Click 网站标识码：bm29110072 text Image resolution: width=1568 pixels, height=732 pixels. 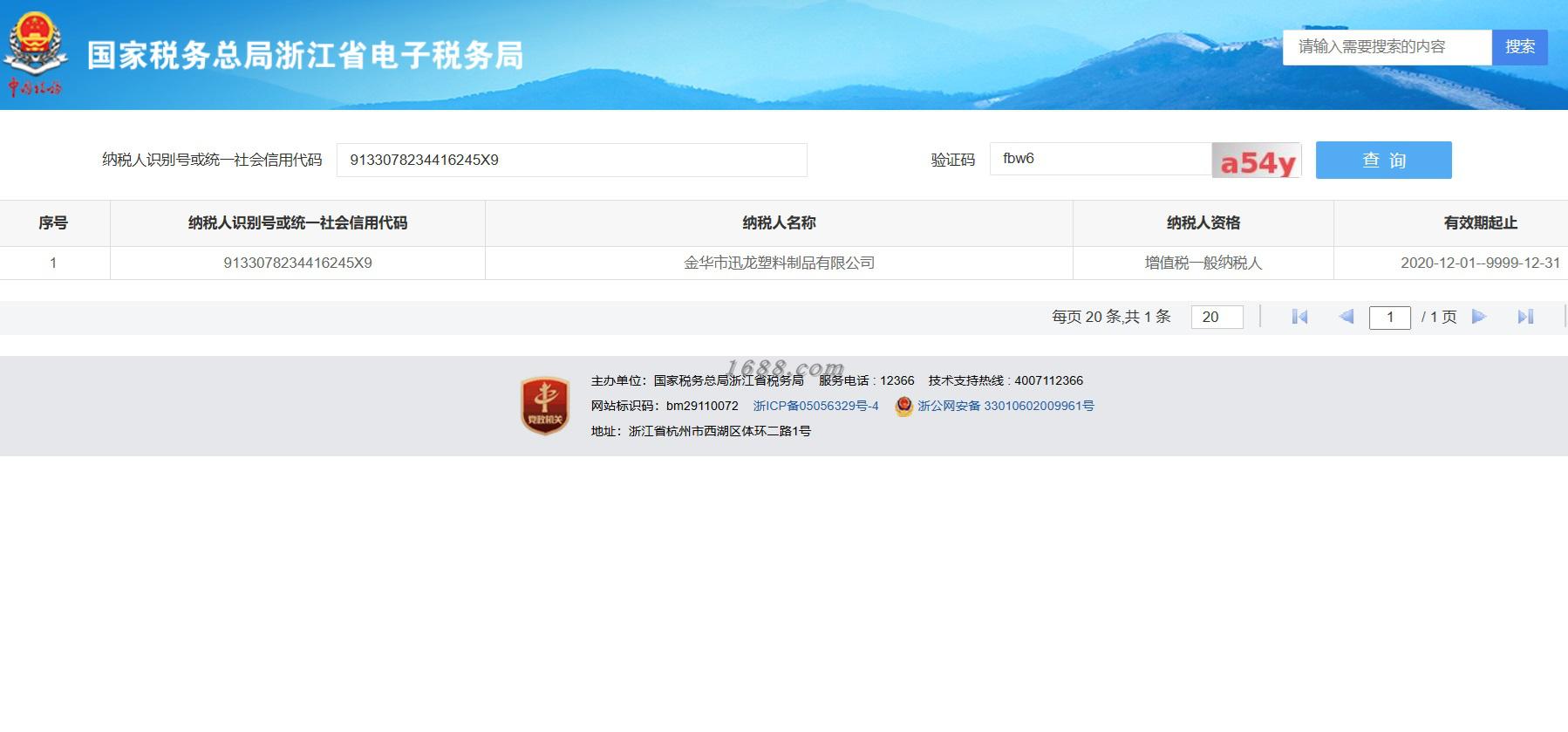665,406
